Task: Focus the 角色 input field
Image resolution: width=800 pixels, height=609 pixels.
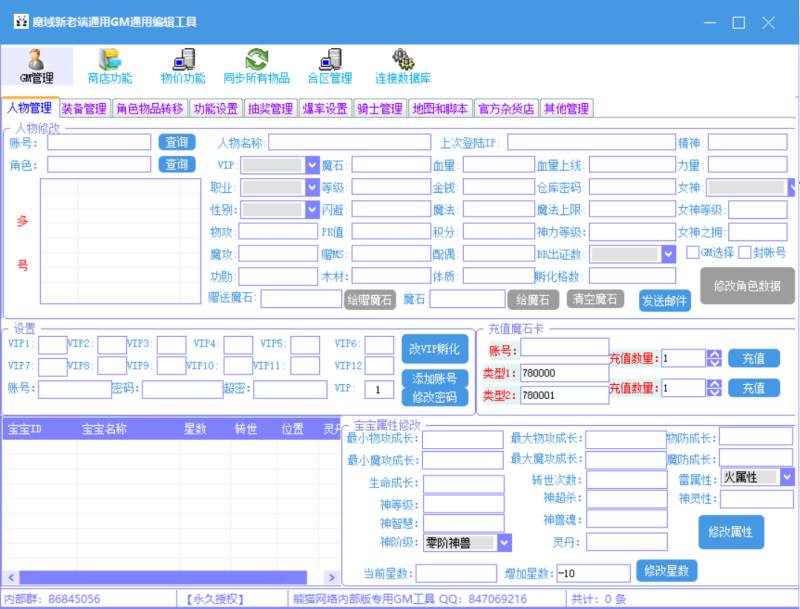Action: pyautogui.click(x=99, y=165)
